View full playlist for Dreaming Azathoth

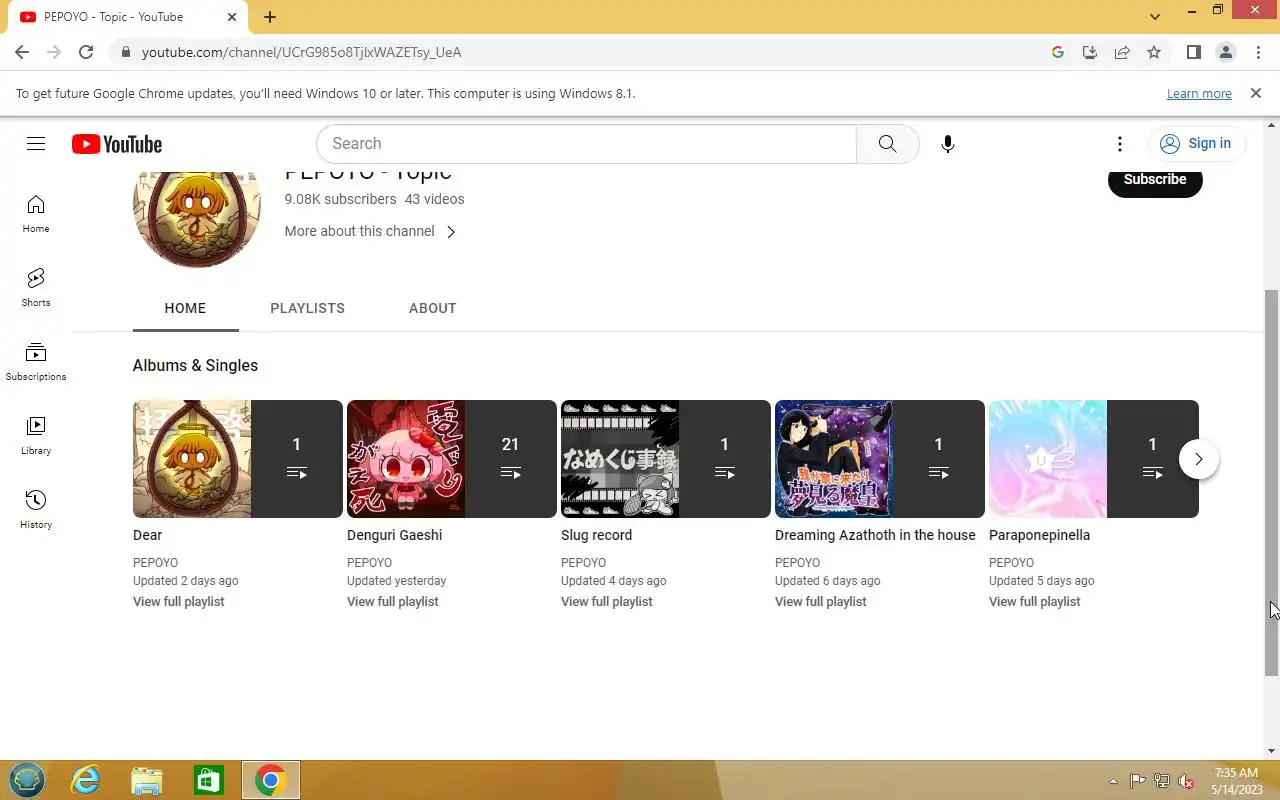820,602
